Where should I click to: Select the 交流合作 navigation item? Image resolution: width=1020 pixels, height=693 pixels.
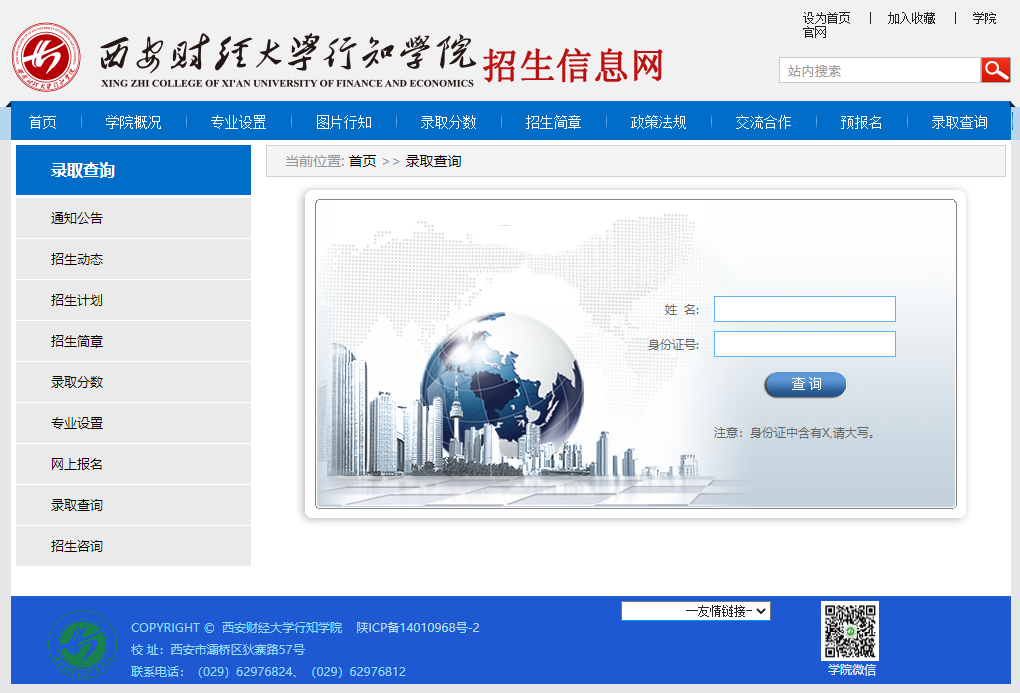tap(764, 122)
